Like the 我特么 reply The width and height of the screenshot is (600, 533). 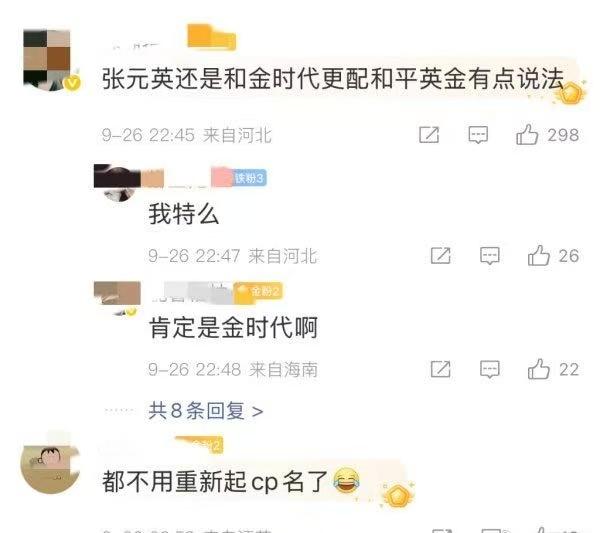tap(539, 255)
